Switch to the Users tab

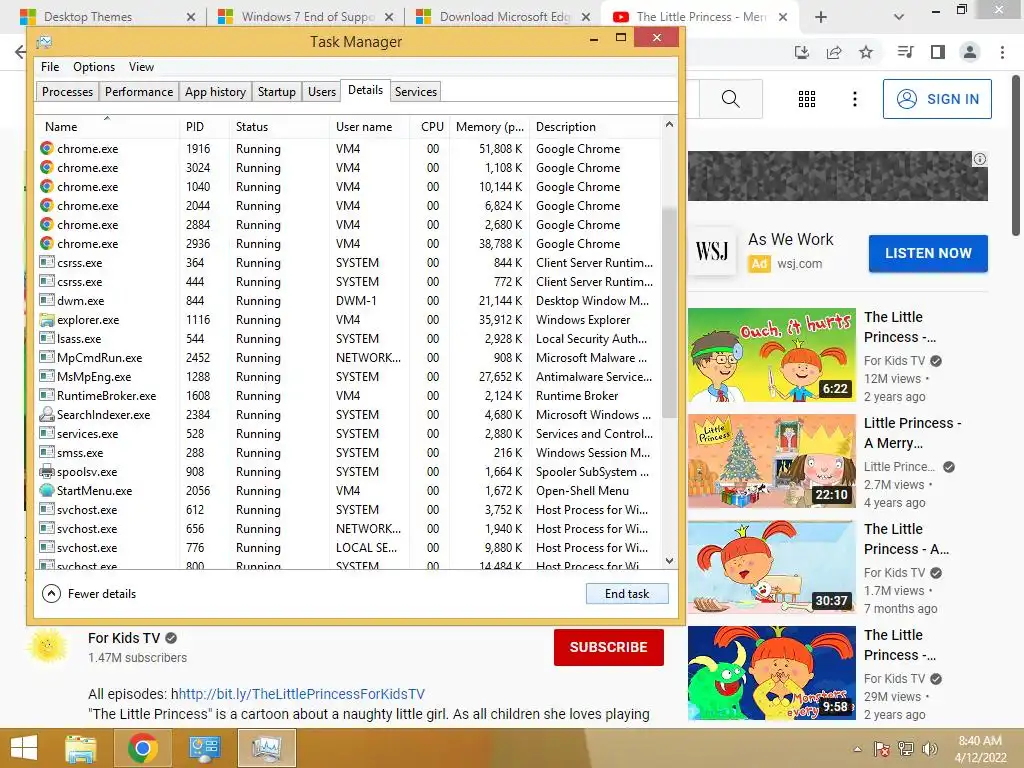[322, 91]
